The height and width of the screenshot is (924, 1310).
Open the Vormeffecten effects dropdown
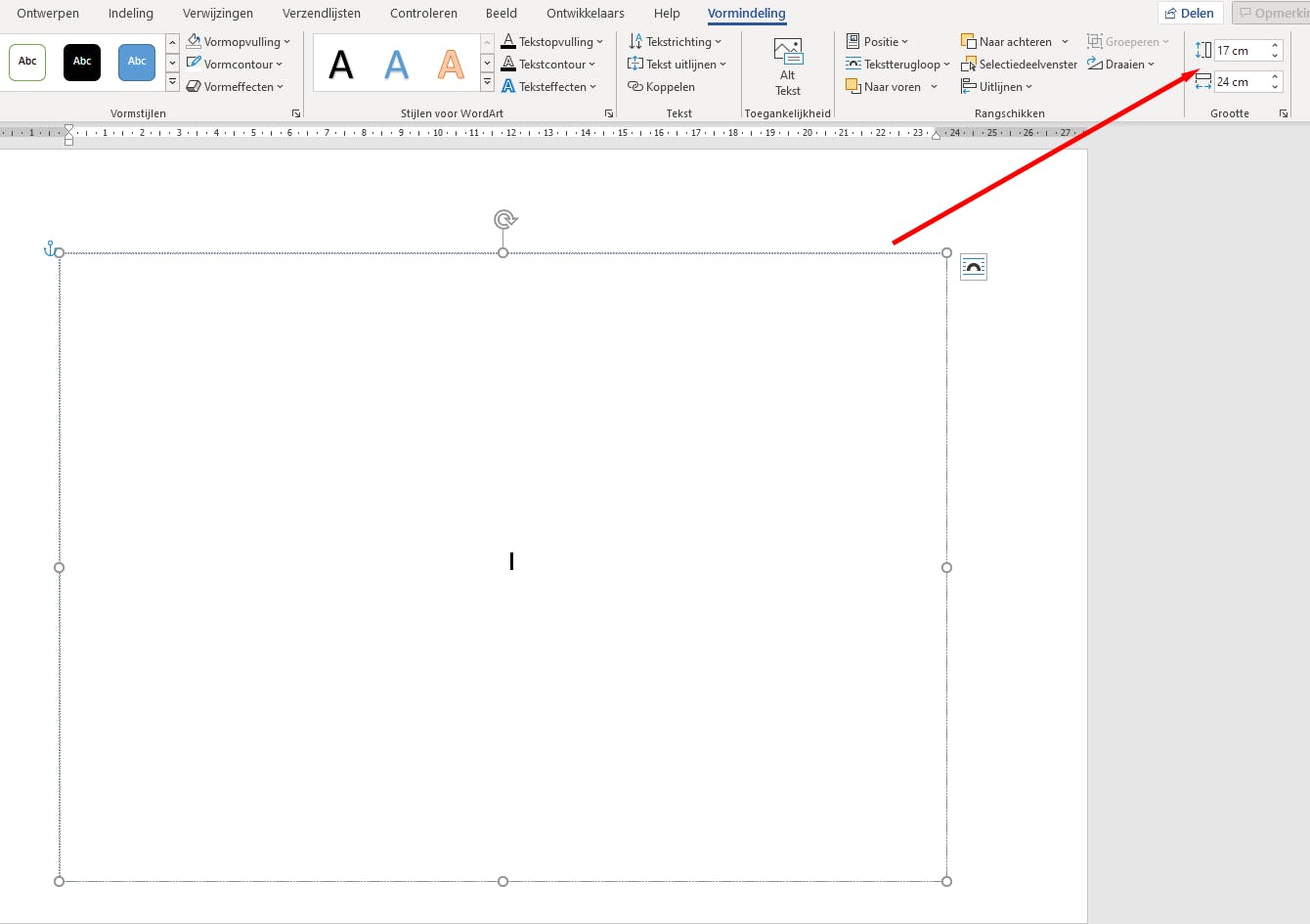click(x=235, y=87)
